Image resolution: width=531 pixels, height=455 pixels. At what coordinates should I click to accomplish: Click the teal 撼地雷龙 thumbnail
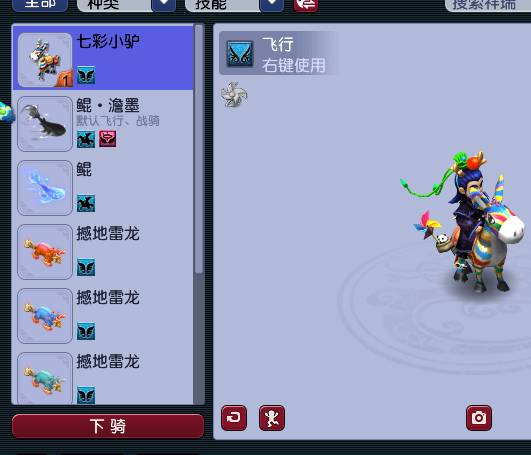tap(45, 378)
